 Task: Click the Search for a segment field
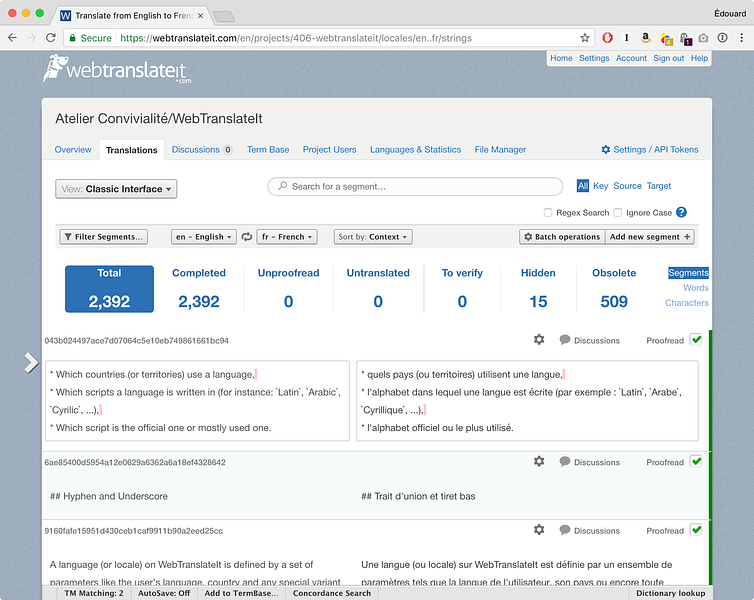click(415, 186)
